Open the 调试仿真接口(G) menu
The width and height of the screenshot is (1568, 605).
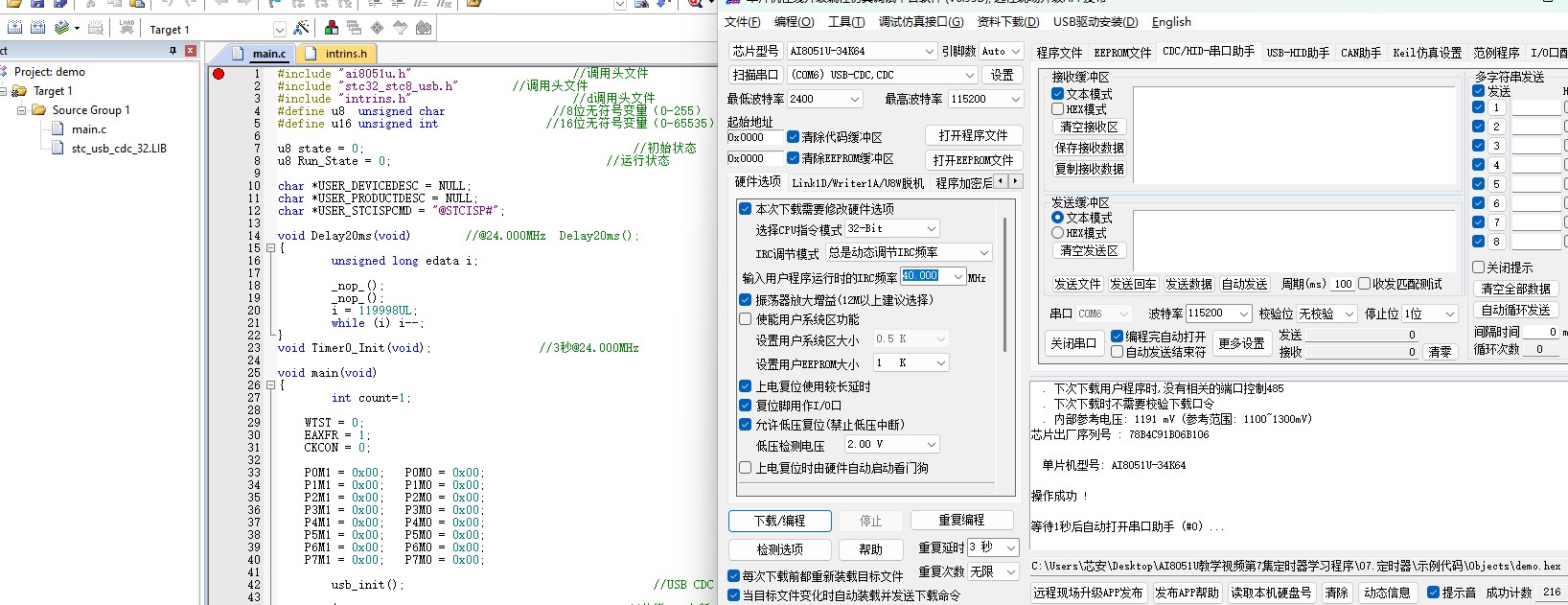921,22
